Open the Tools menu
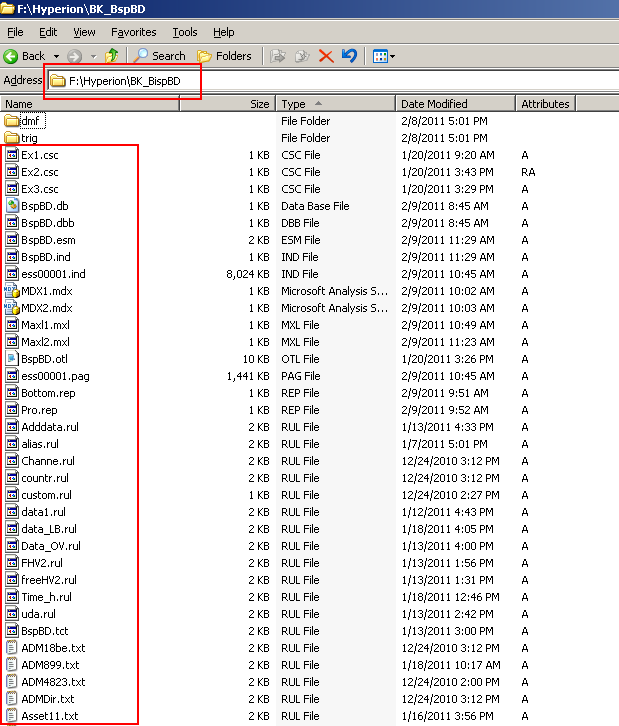Viewport: 619px width, 726px height. 185,32
